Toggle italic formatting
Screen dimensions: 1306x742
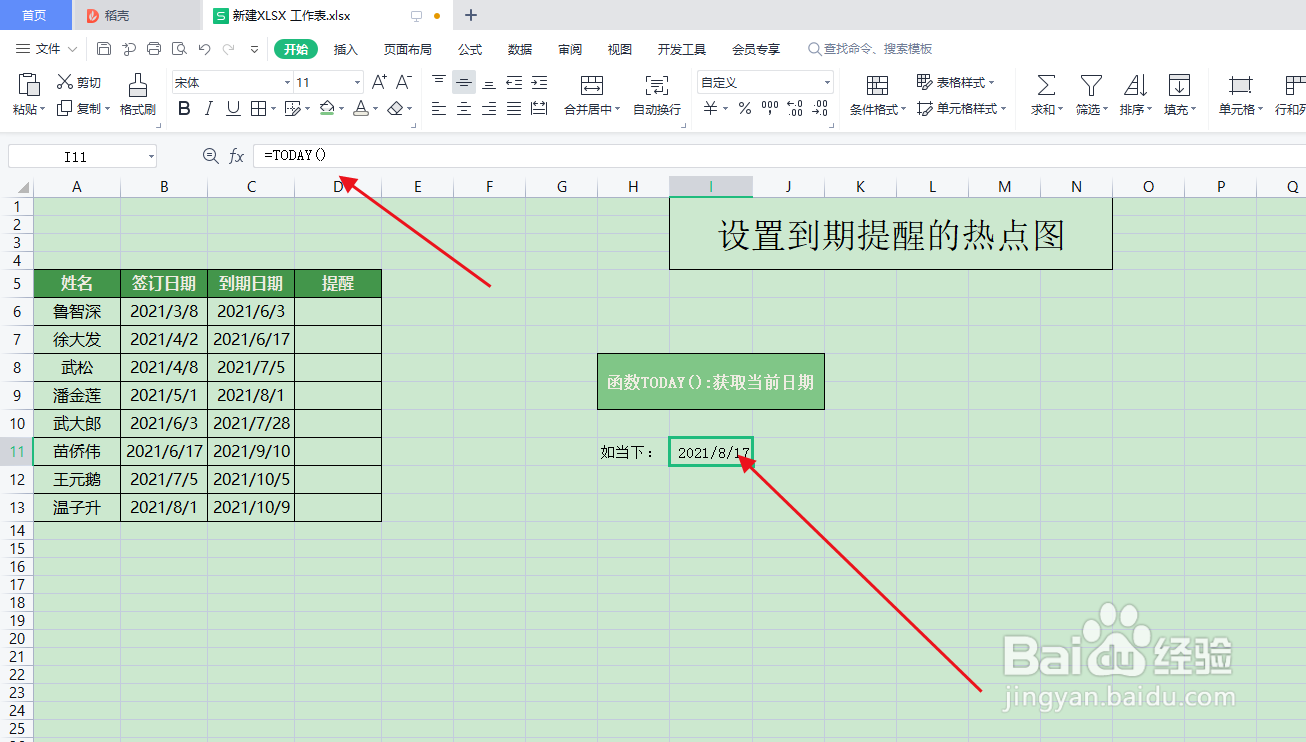[207, 108]
